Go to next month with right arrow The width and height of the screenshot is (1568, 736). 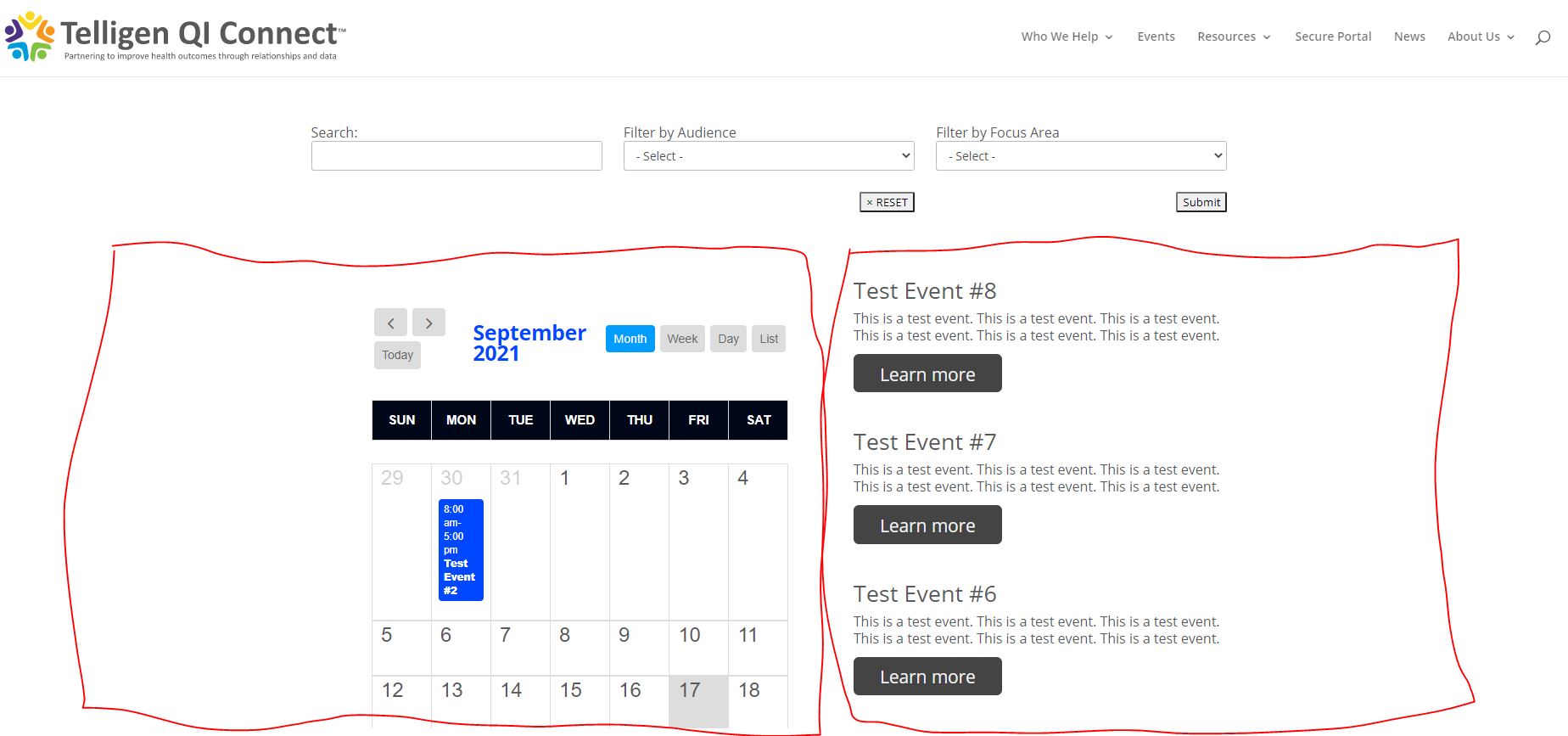click(x=428, y=323)
